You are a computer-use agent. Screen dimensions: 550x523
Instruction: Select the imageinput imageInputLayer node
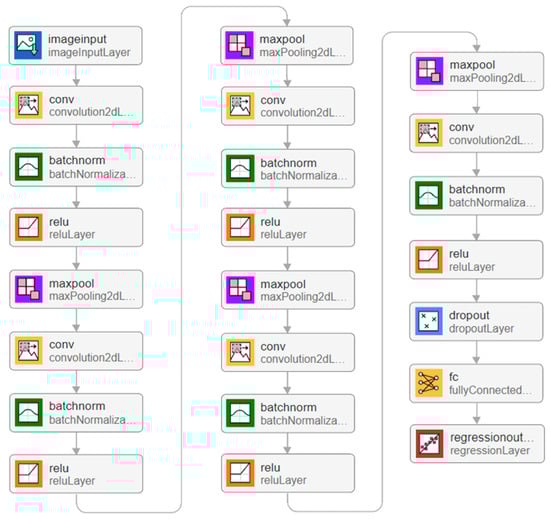click(76, 45)
